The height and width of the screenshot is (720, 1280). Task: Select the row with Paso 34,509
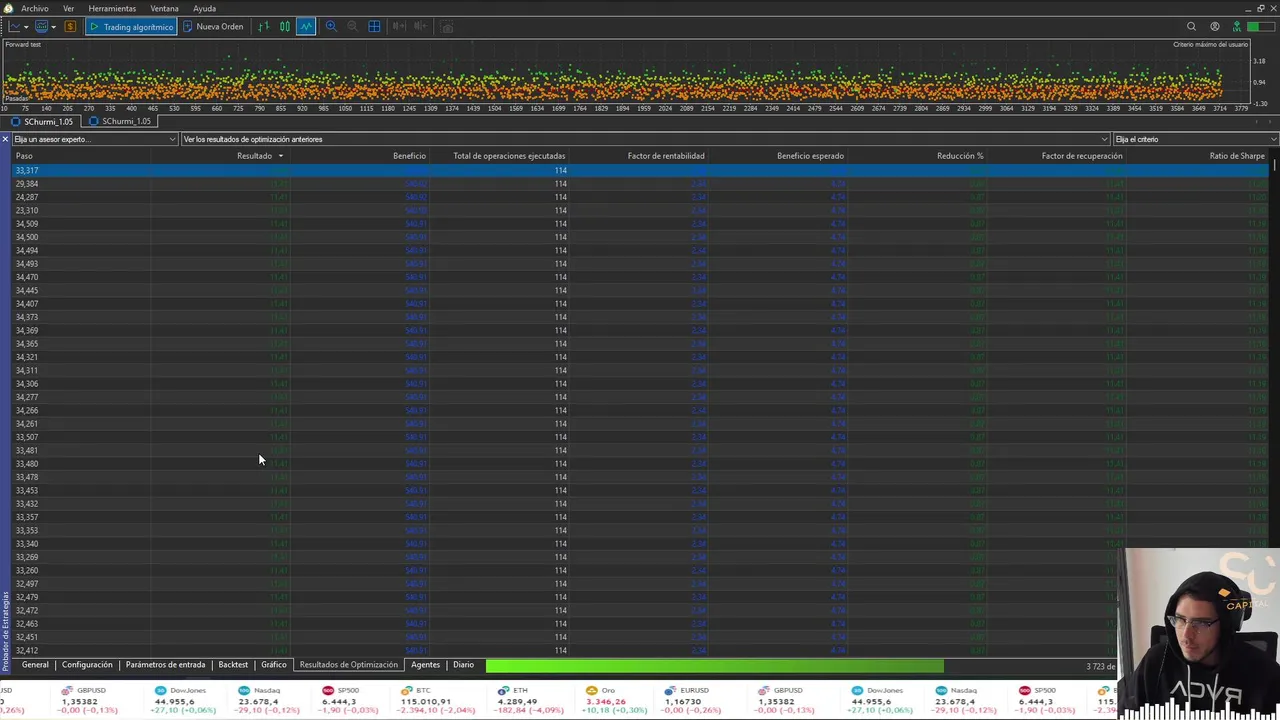640,224
